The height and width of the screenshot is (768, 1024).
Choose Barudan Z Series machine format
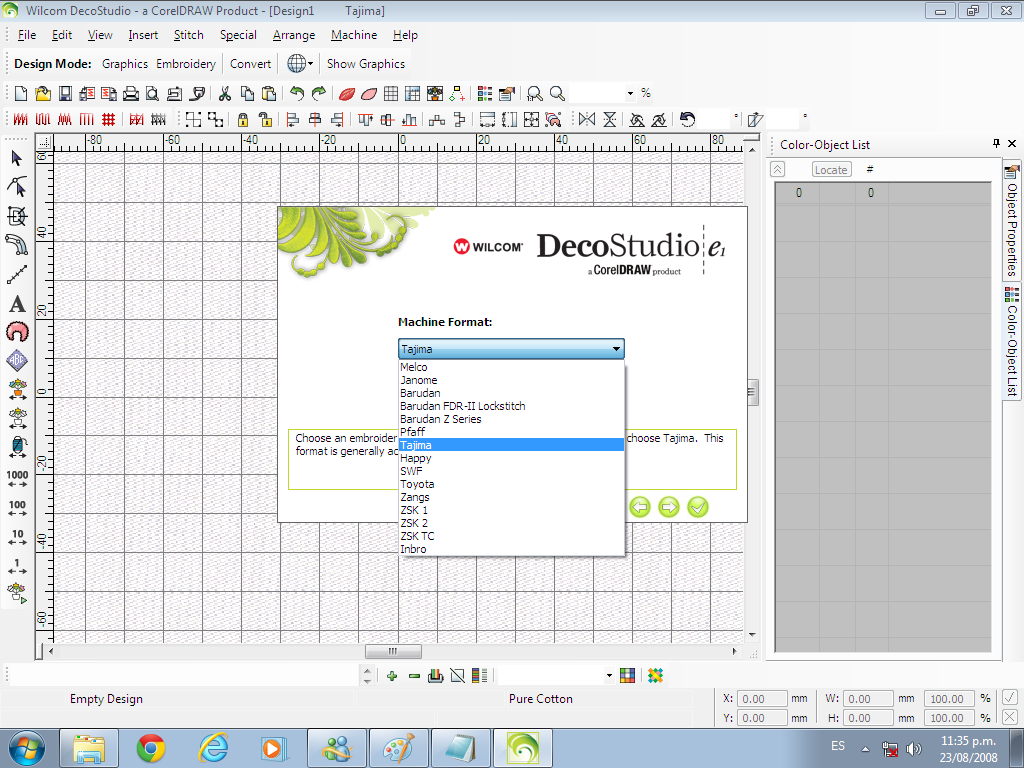click(511, 419)
